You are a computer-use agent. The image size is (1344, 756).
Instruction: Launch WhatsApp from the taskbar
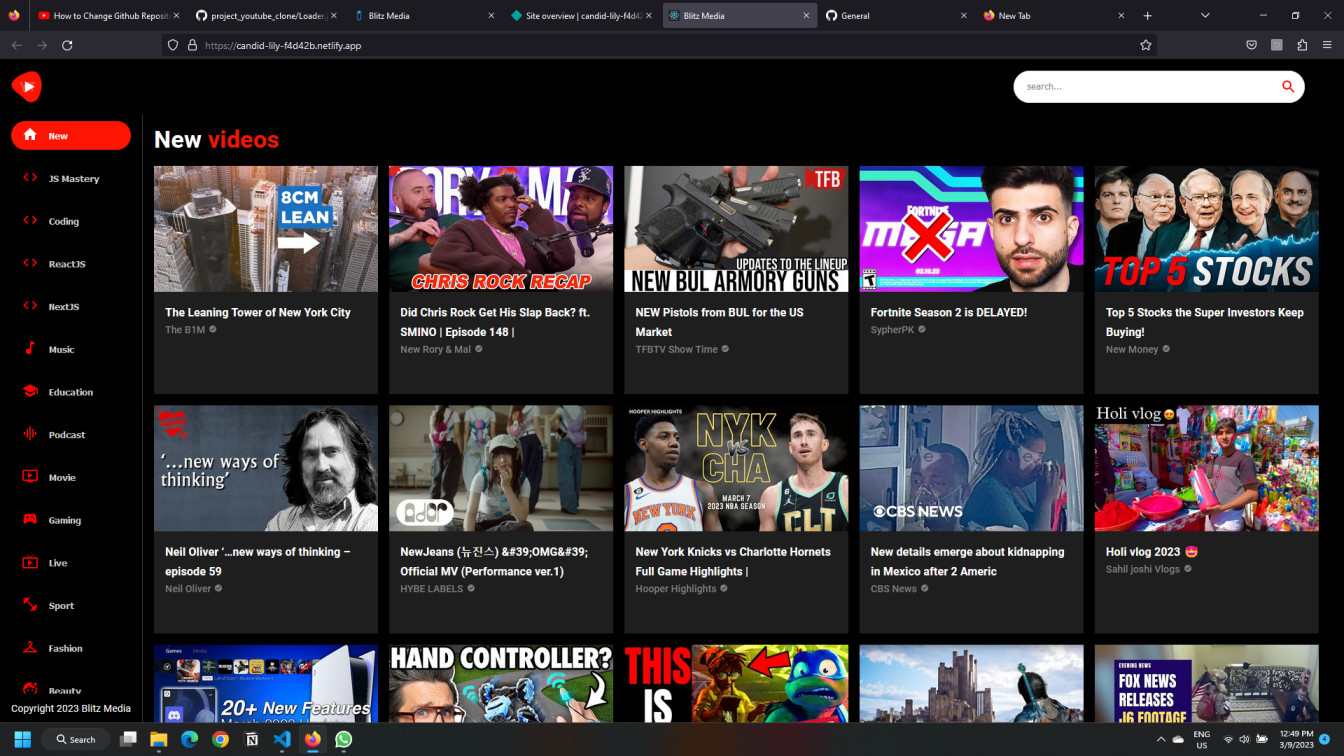click(x=343, y=739)
